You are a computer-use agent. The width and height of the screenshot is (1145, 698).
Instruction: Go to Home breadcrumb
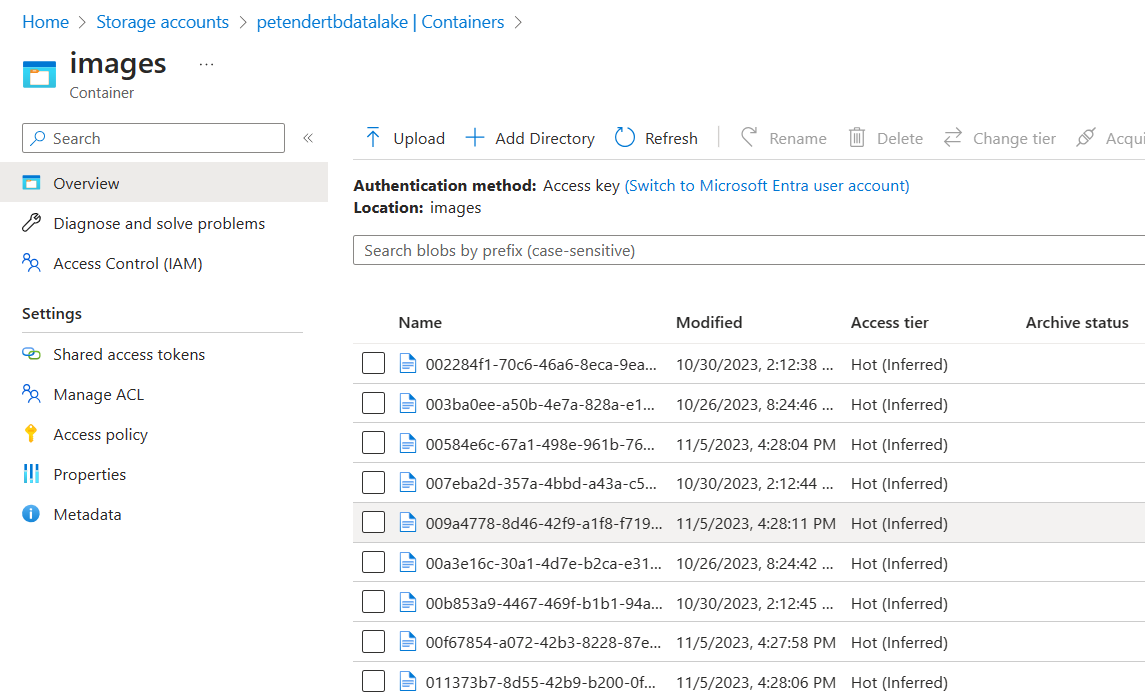(45, 22)
